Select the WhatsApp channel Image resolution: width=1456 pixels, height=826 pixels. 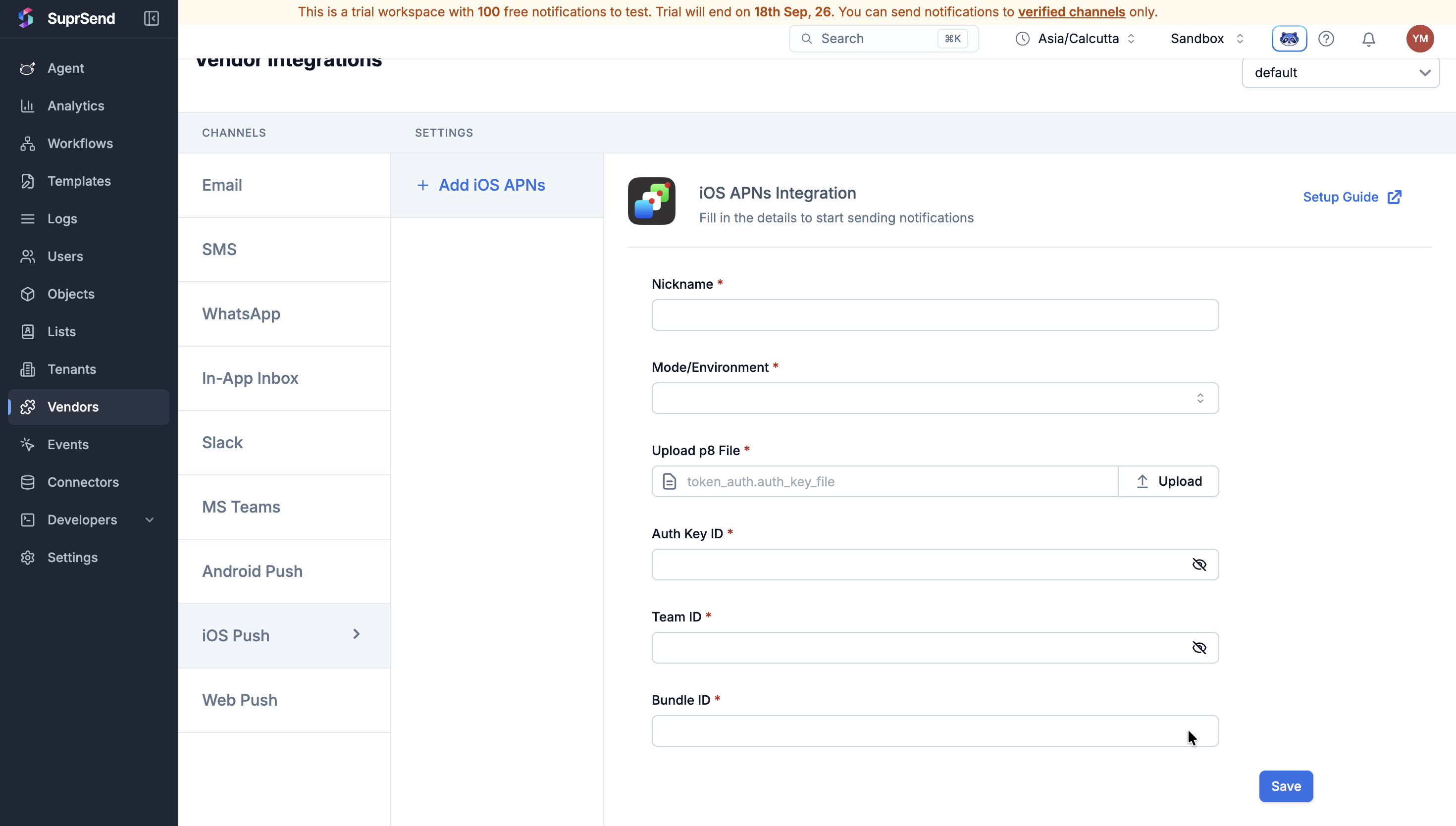click(284, 314)
